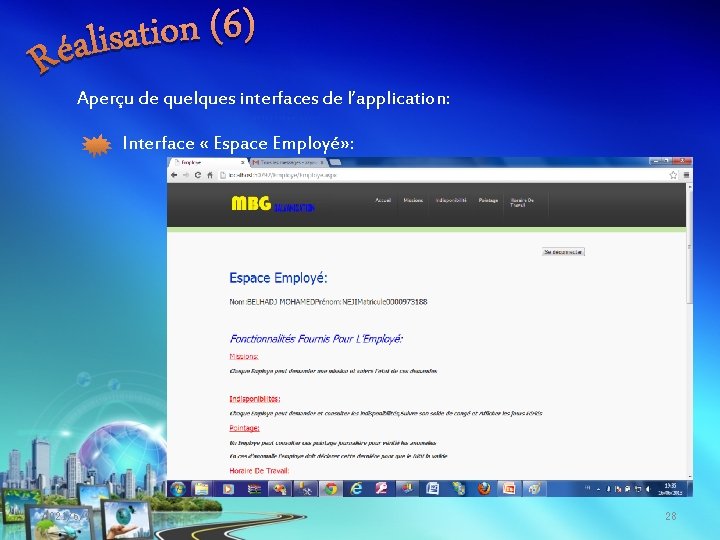Image resolution: width=720 pixels, height=540 pixels.
Task: Open the Indisponibilité menu item
Action: pos(451,200)
